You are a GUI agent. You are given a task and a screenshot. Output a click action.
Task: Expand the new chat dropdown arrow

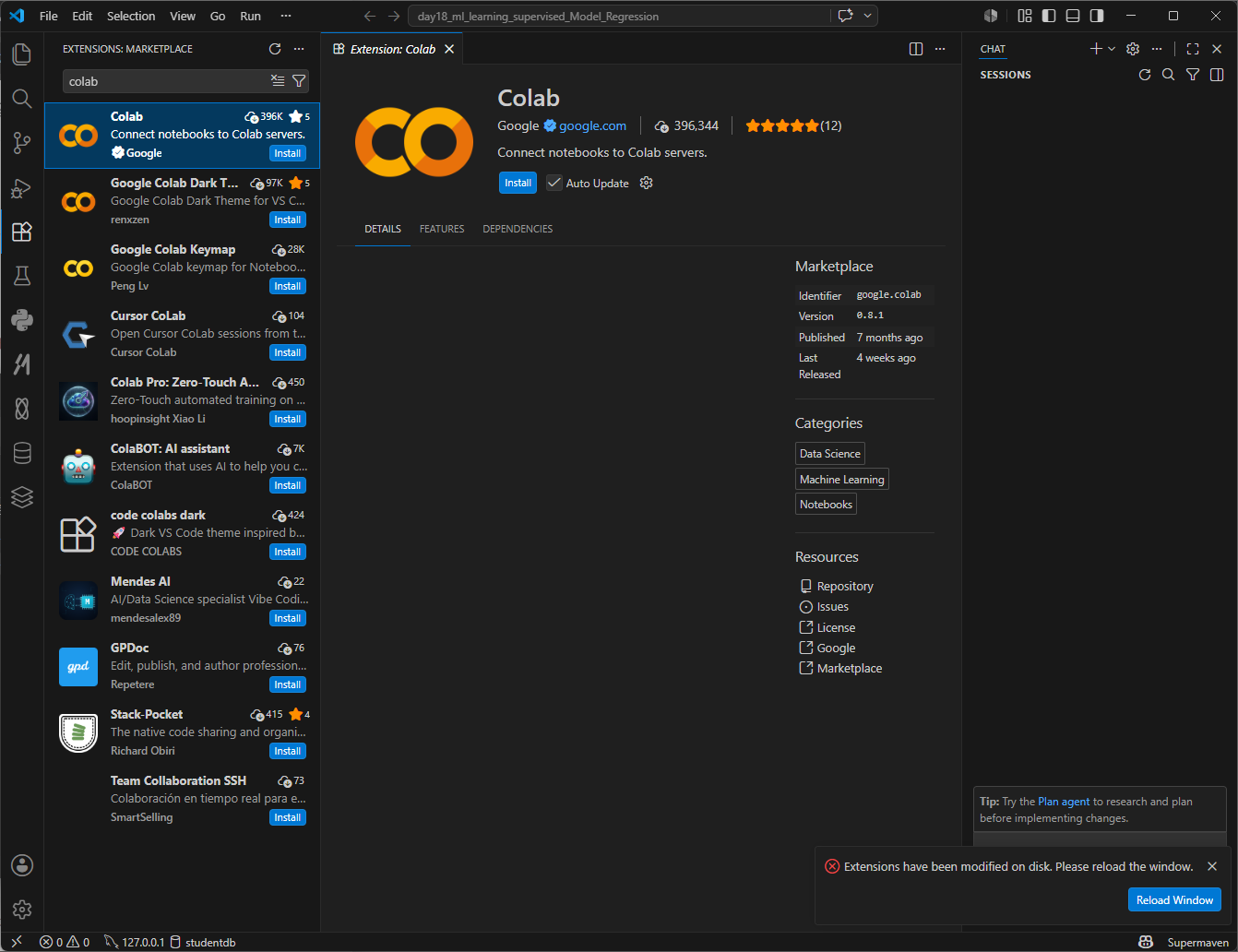[x=1112, y=49]
